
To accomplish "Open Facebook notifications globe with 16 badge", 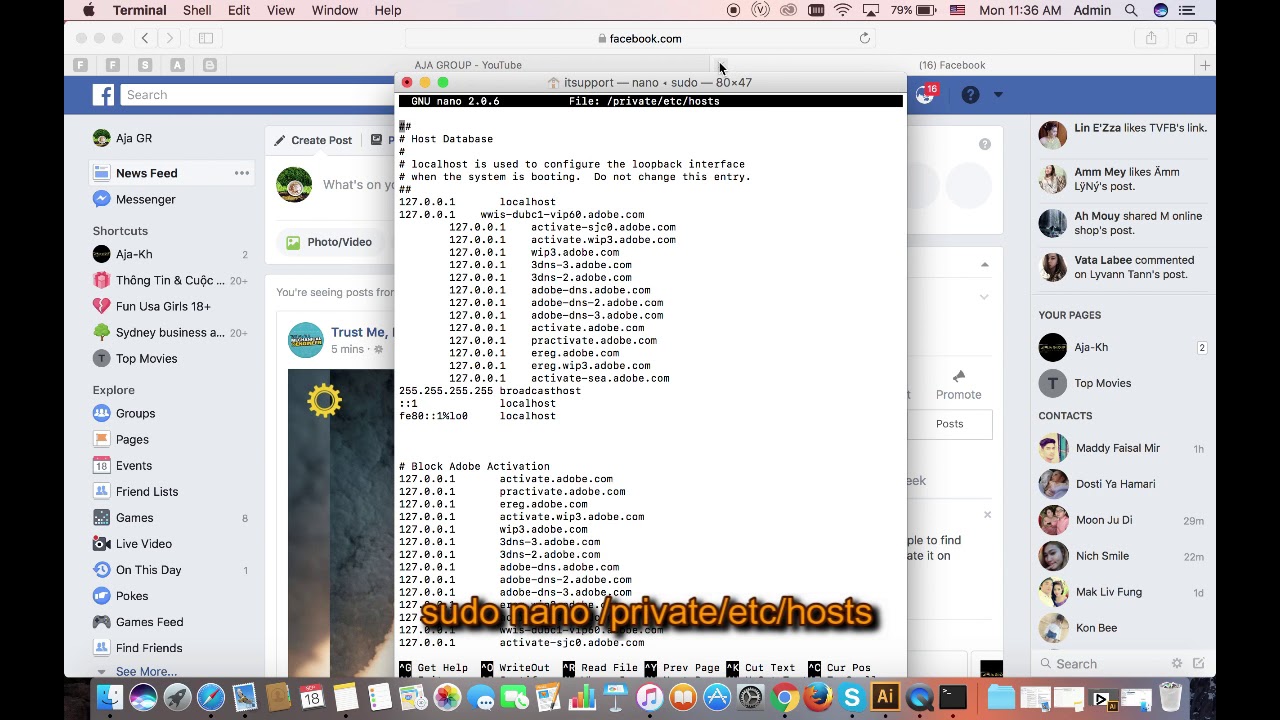I will 925,95.
